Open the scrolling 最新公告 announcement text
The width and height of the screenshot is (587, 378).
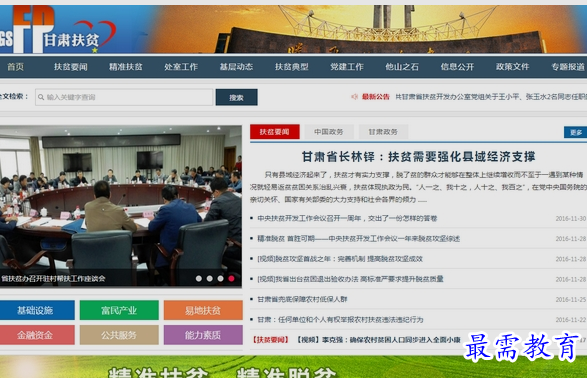point(491,97)
